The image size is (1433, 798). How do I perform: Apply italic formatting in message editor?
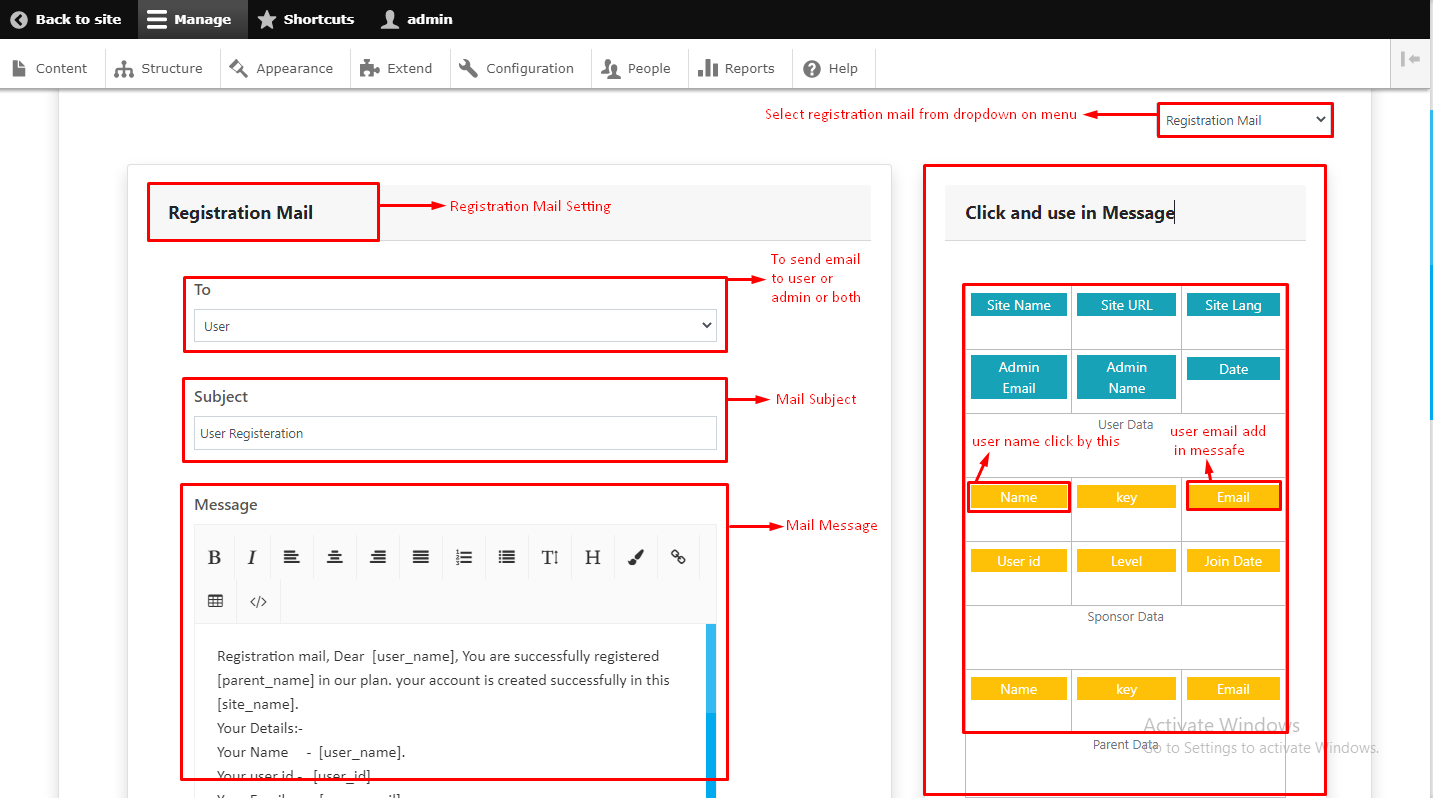coord(252,557)
